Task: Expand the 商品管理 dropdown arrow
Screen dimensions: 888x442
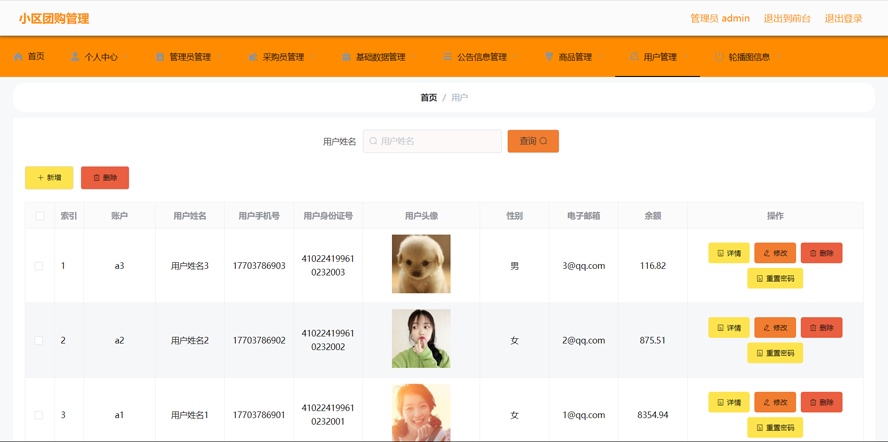Action: [x=600, y=57]
